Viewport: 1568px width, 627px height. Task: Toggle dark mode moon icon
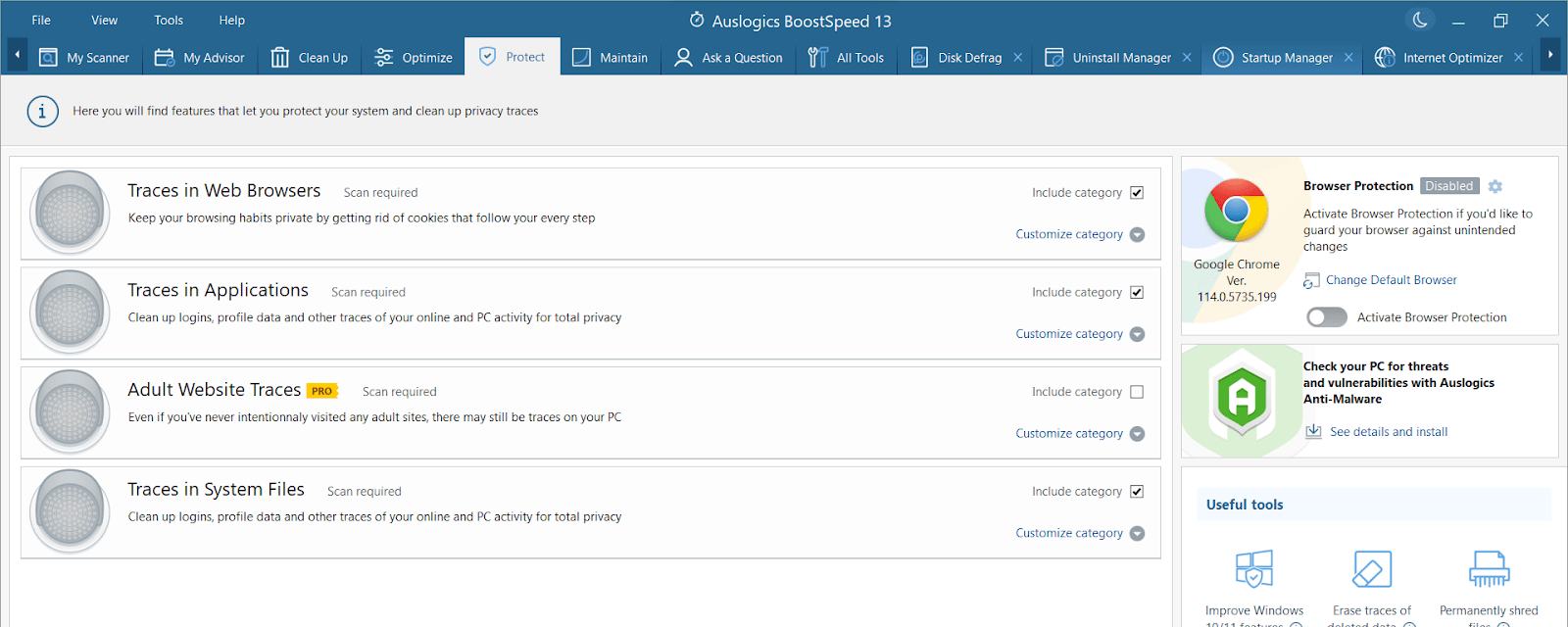pos(1419,20)
